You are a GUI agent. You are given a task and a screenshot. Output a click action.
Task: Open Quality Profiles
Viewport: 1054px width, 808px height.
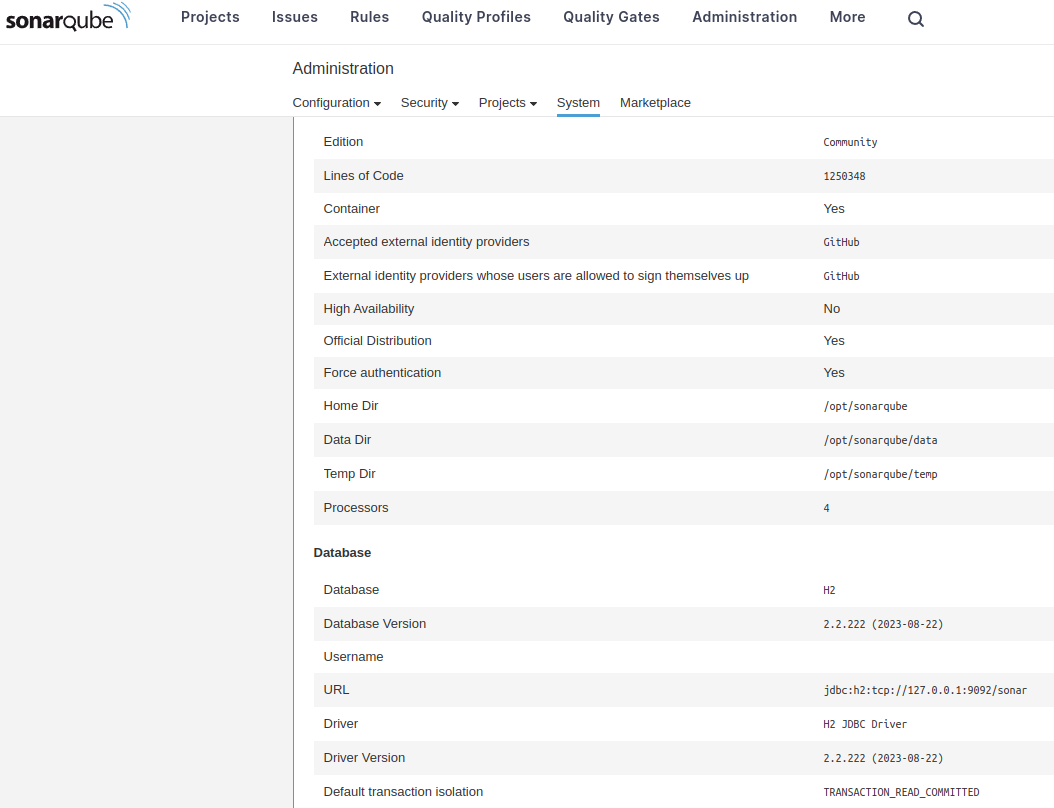click(476, 17)
